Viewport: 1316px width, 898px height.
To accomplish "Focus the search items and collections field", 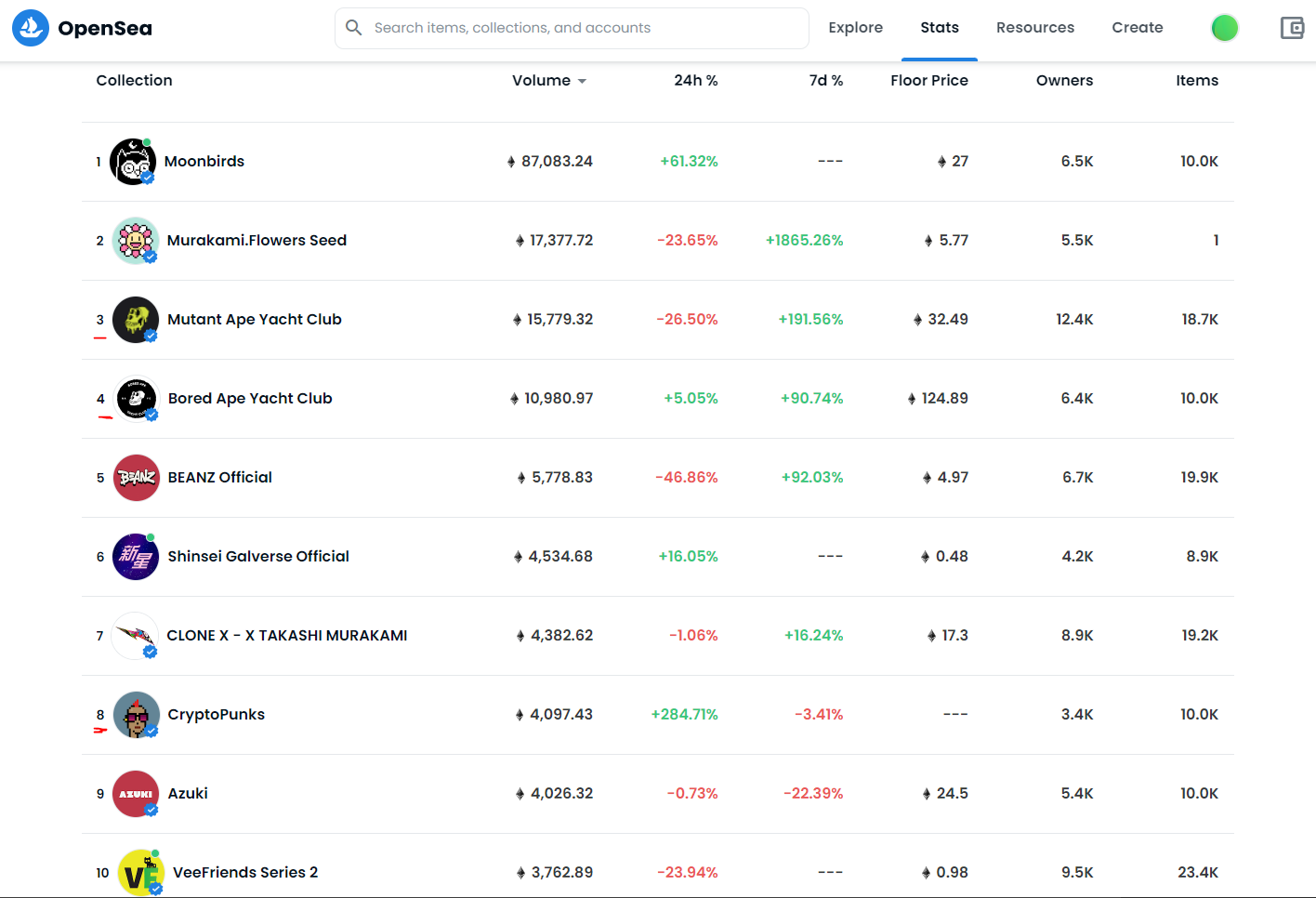I will [572, 28].
